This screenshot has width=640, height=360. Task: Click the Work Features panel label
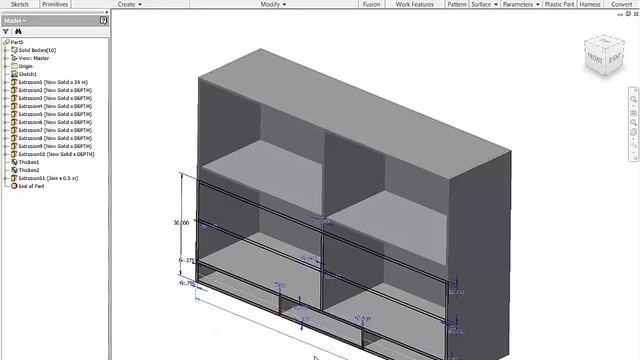click(414, 4)
